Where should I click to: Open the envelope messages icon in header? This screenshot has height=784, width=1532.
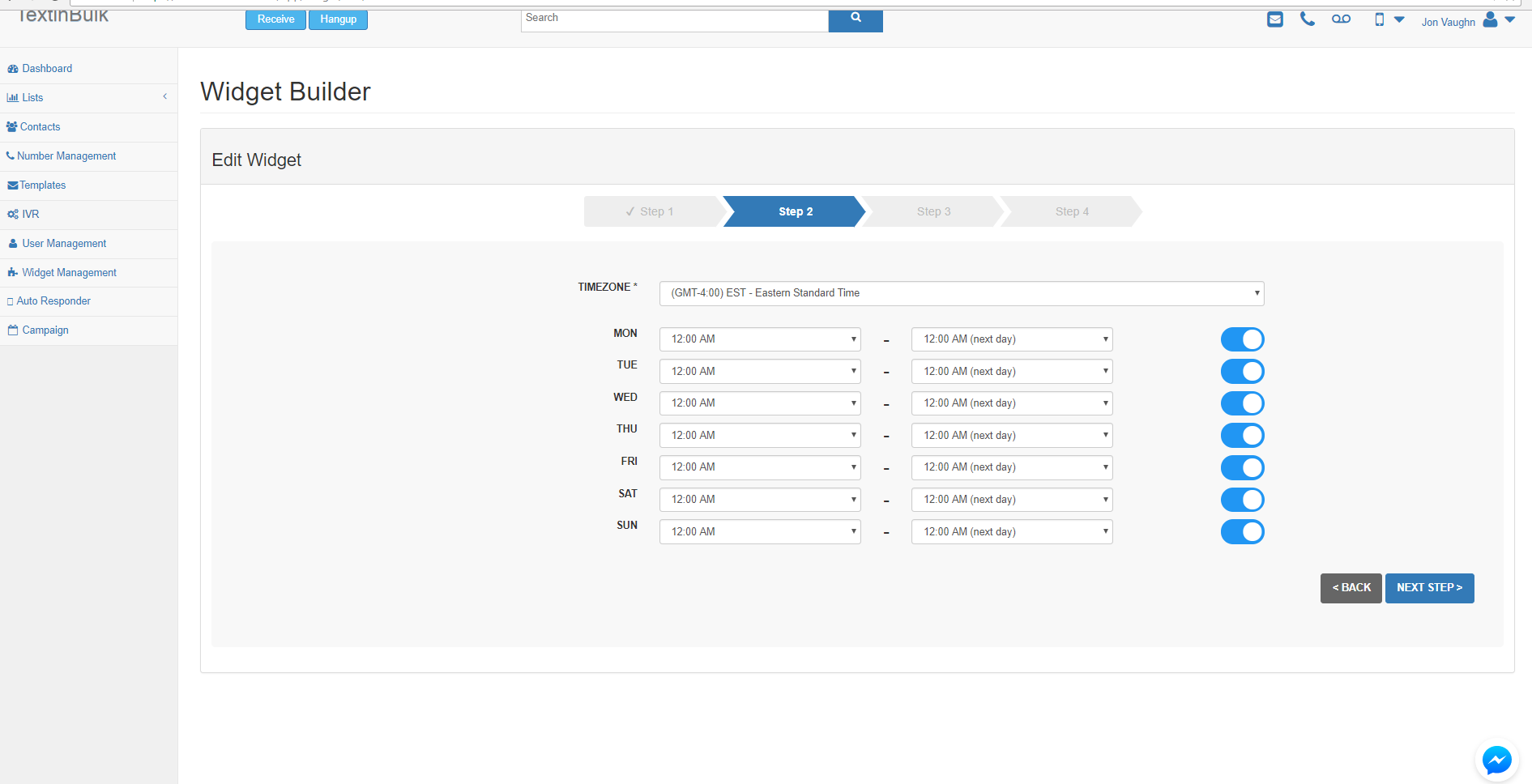pyautogui.click(x=1275, y=19)
